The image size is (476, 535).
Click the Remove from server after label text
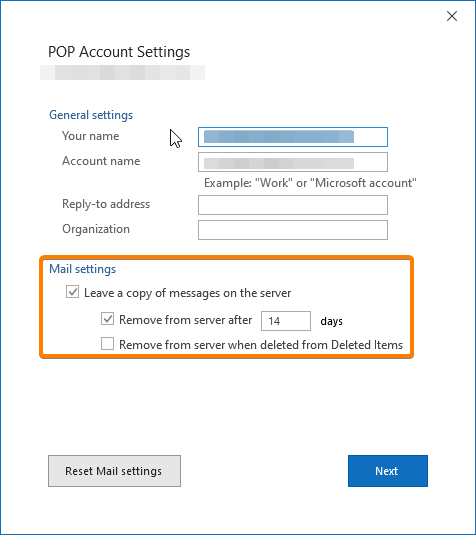(186, 320)
